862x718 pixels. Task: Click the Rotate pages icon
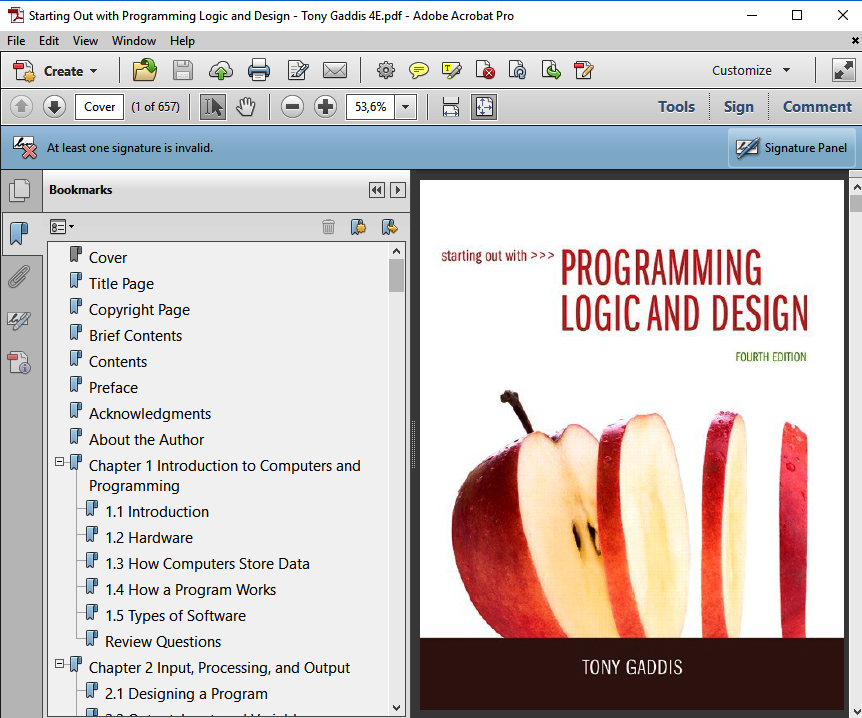pyautogui.click(x=517, y=70)
